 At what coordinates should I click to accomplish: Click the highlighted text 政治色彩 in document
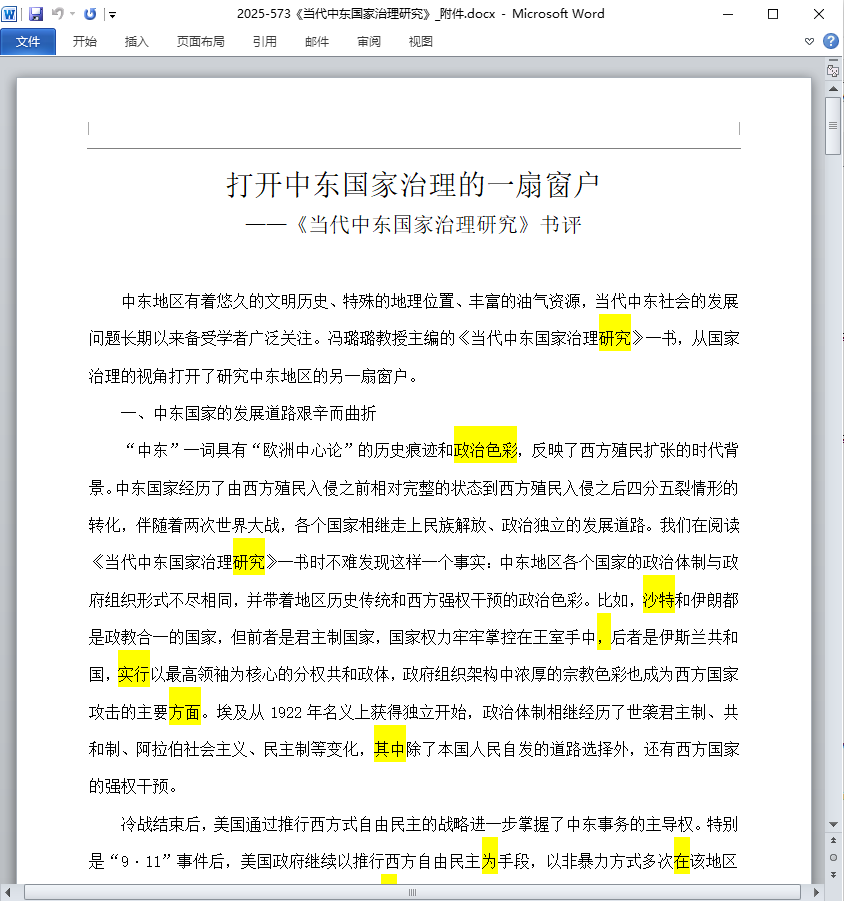coord(485,450)
